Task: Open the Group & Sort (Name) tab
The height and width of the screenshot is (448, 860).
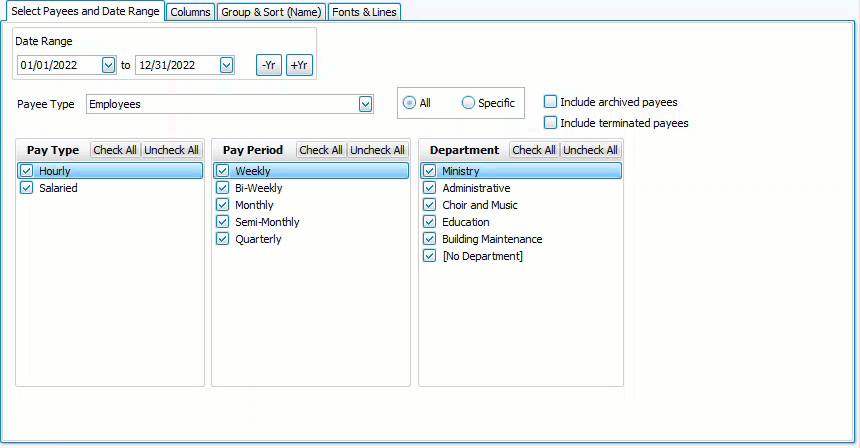Action: [270, 12]
